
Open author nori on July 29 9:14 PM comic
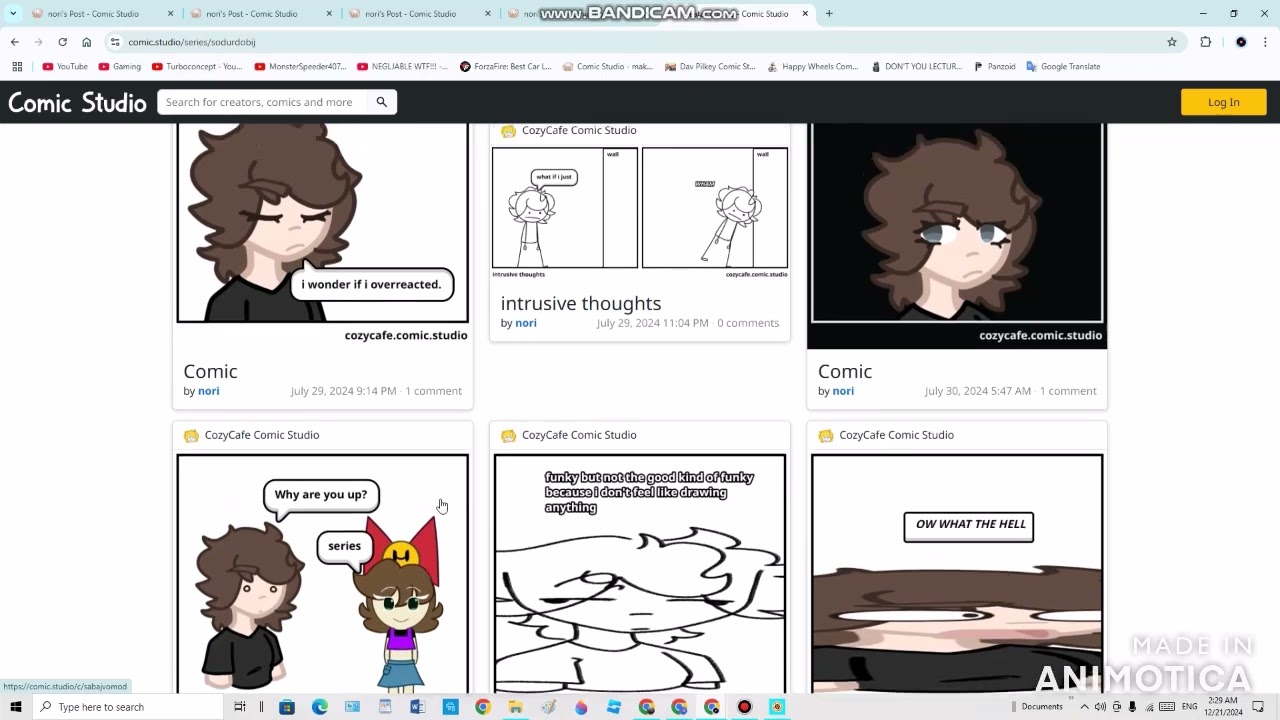[208, 391]
